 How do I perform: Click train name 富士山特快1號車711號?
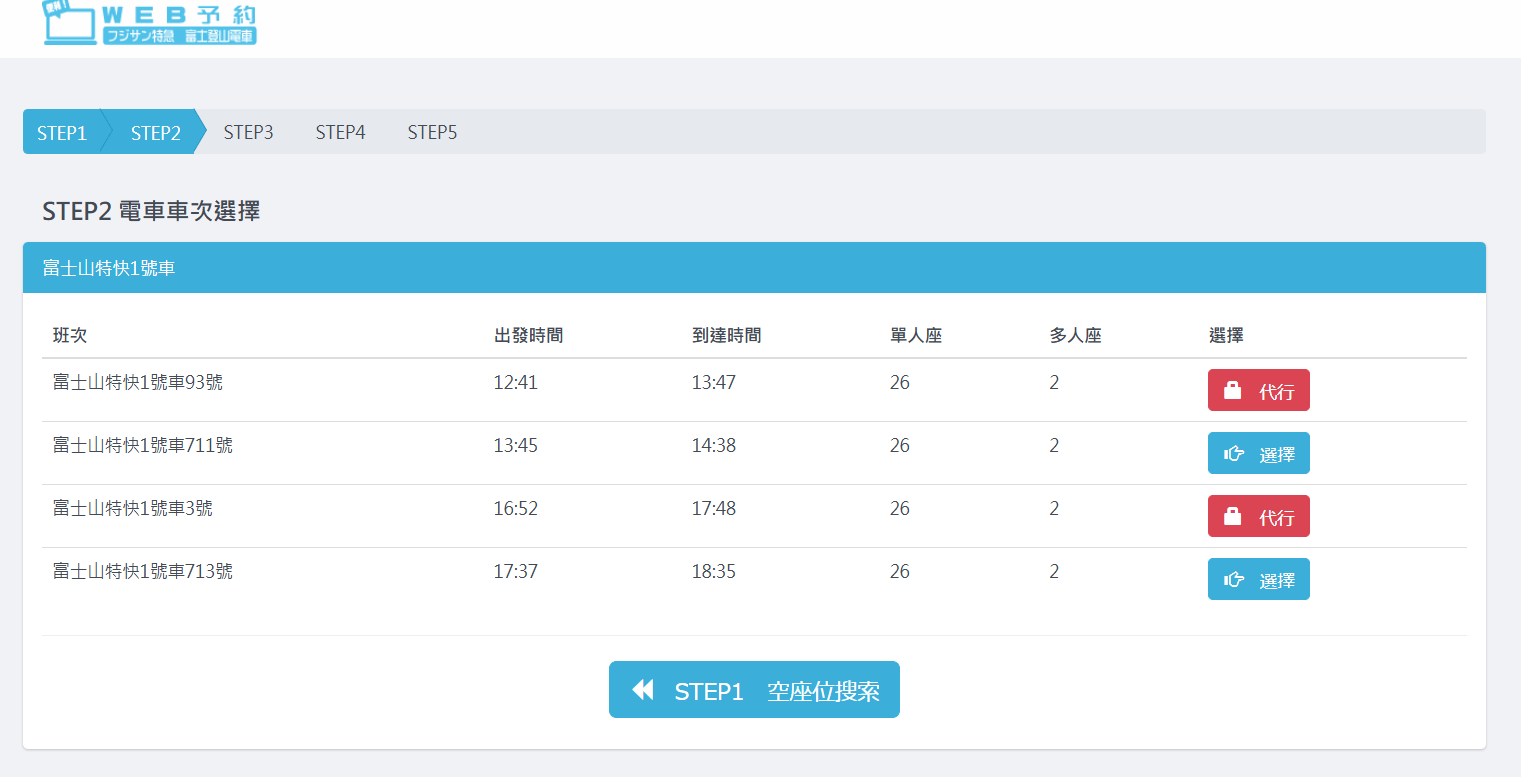[143, 446]
